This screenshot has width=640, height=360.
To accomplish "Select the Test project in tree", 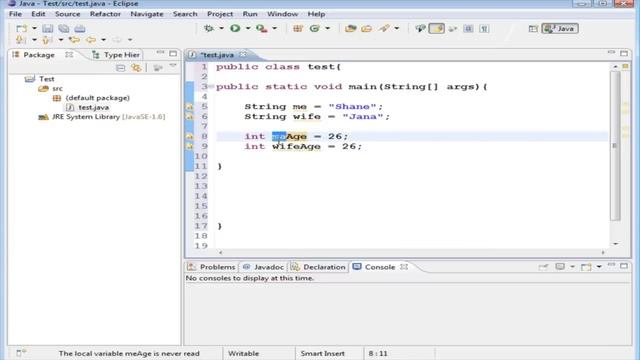I will click(x=47, y=79).
